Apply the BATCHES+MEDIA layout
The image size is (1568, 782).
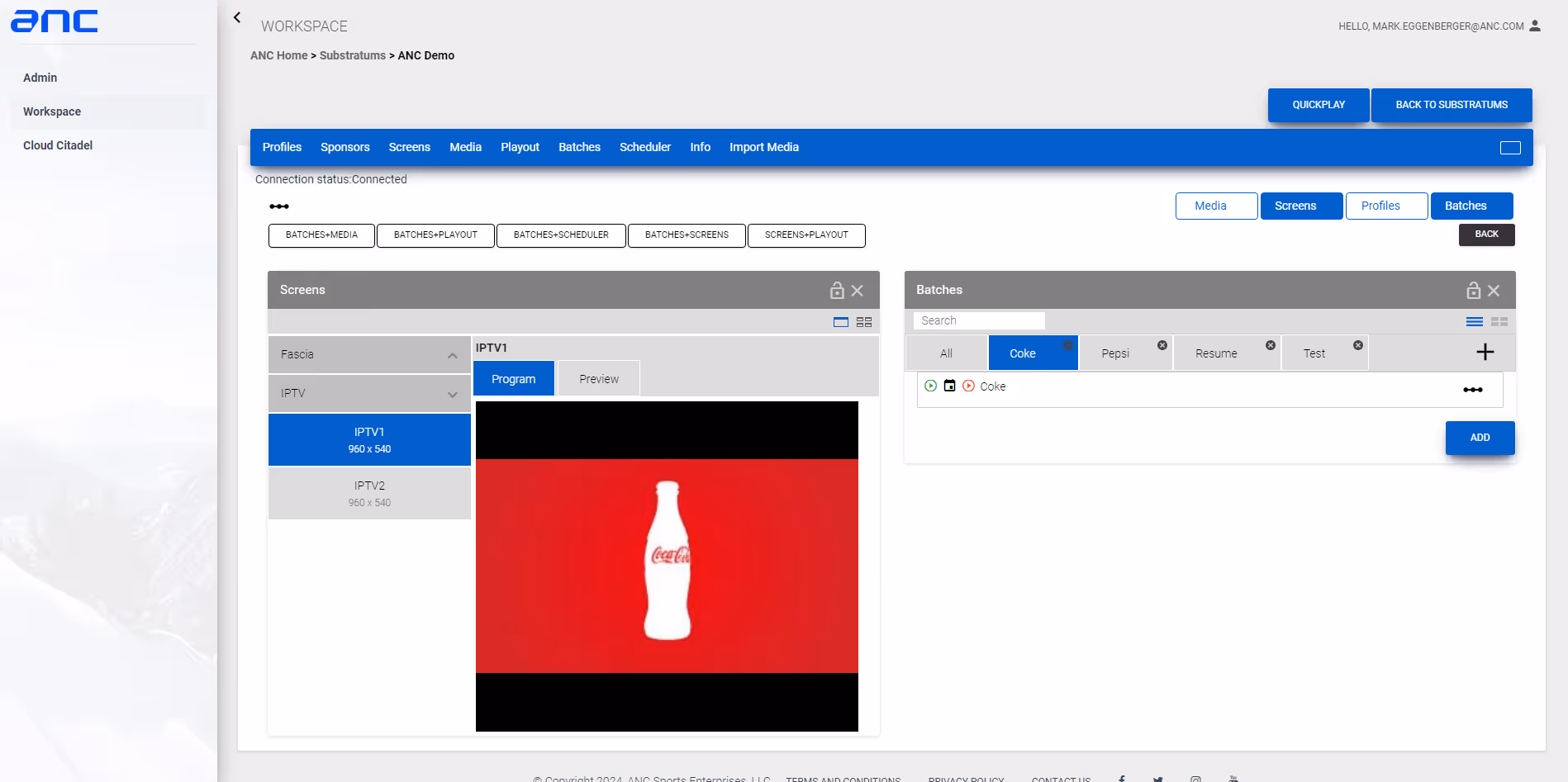(x=321, y=235)
